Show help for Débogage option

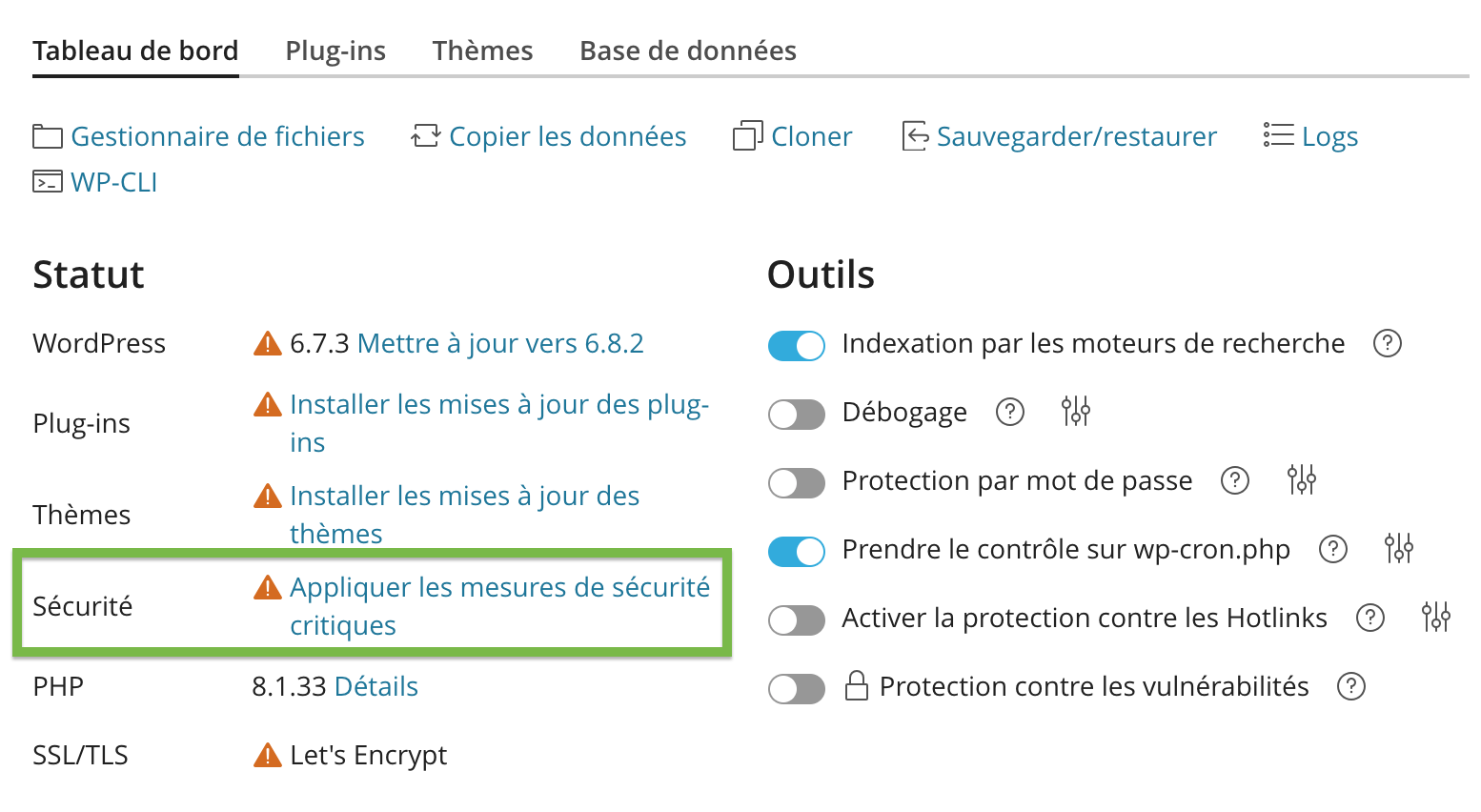(x=1009, y=412)
